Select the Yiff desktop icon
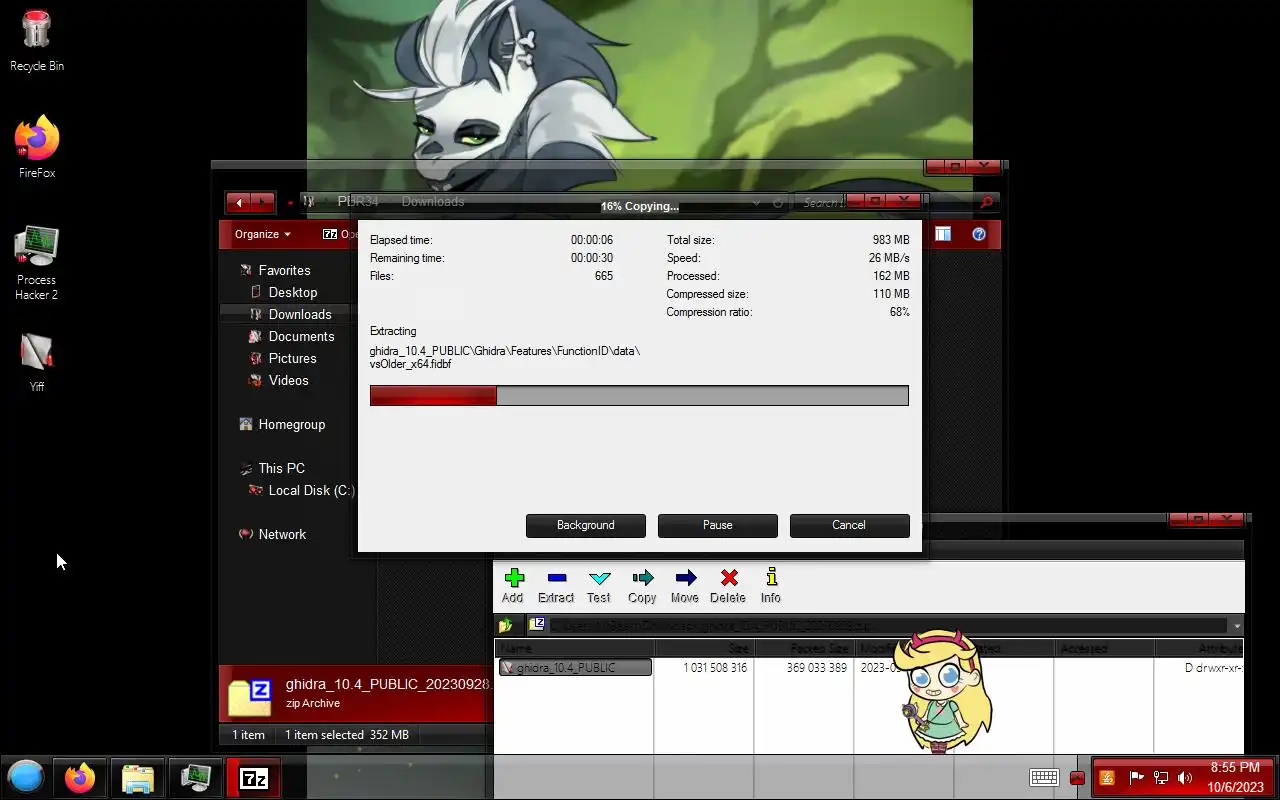The width and height of the screenshot is (1280, 800). click(x=37, y=361)
